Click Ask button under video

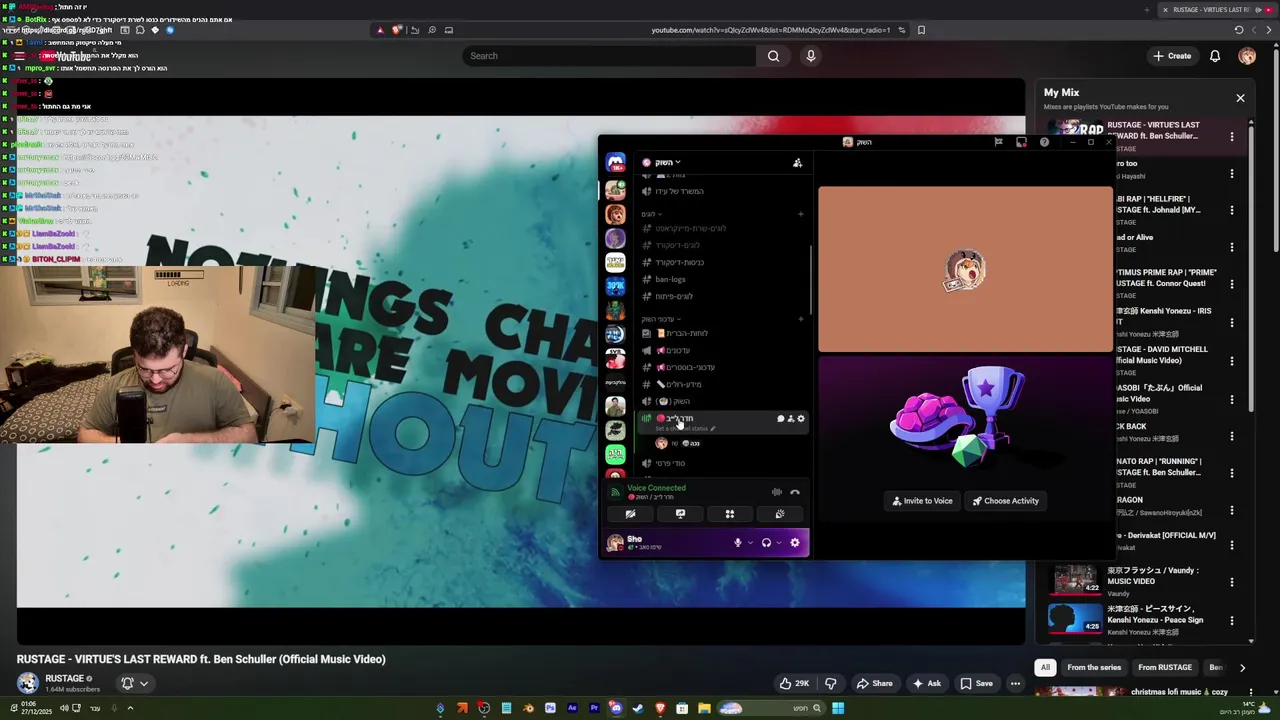click(x=926, y=683)
